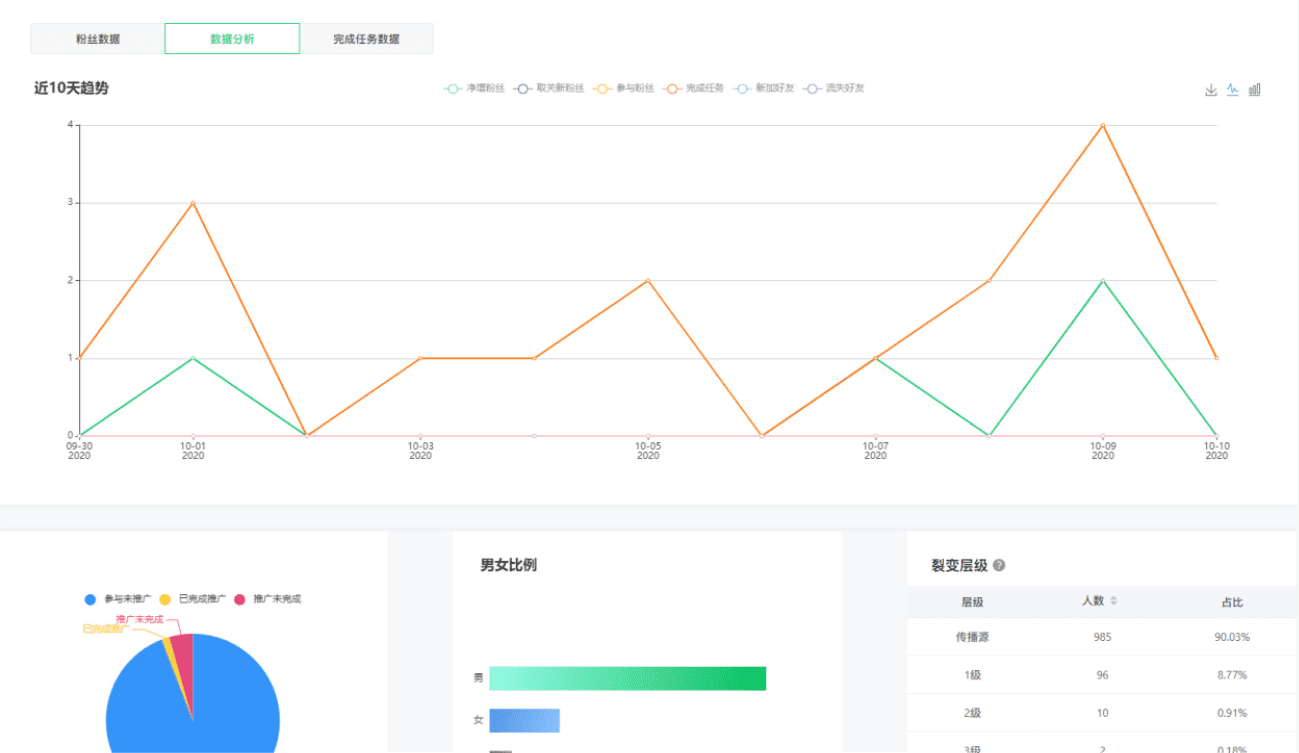
Task: Click the 层级 column header
Action: (x=972, y=602)
